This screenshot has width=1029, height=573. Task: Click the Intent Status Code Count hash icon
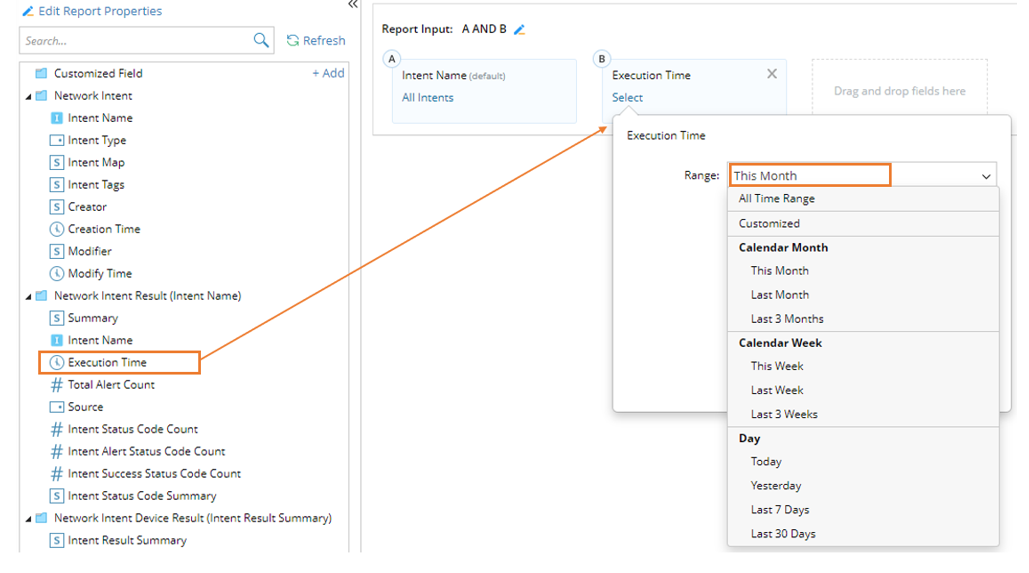pyautogui.click(x=57, y=429)
